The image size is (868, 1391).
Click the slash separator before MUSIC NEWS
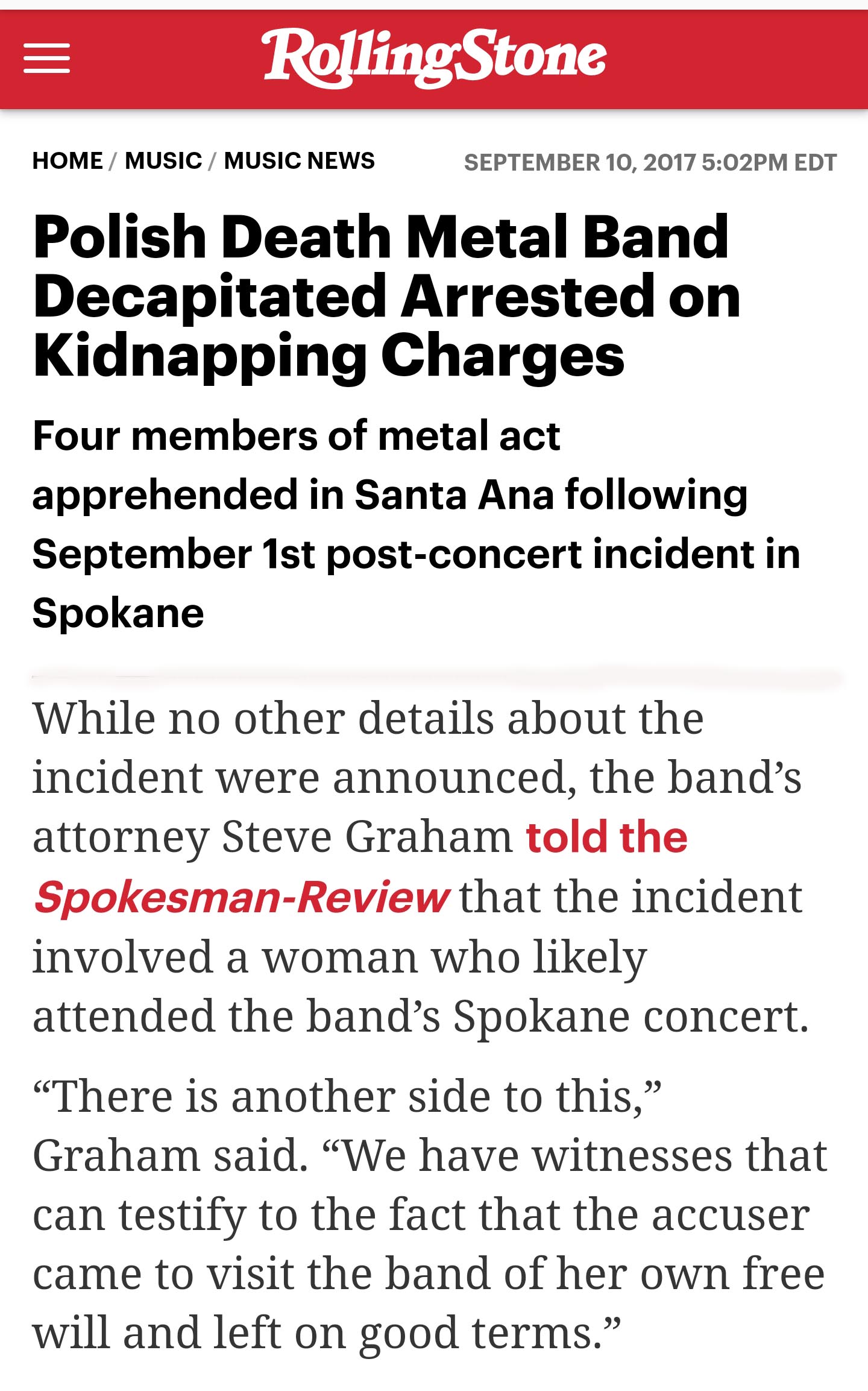213,161
